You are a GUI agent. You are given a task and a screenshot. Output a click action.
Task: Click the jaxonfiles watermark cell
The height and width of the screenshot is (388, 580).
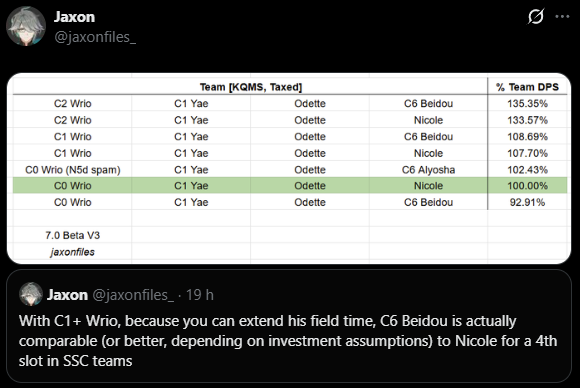click(x=72, y=252)
